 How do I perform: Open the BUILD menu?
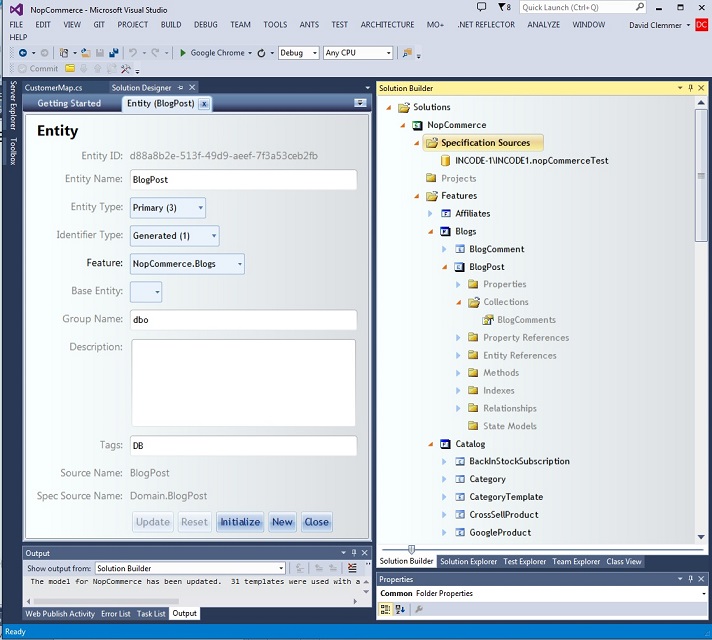click(x=171, y=25)
